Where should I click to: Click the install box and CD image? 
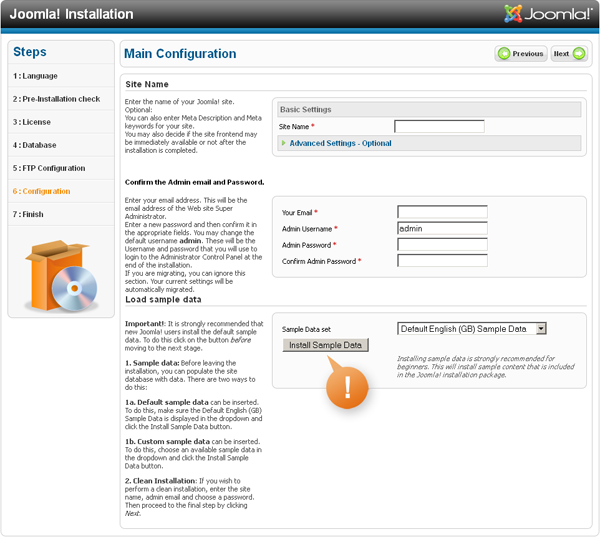[61, 275]
